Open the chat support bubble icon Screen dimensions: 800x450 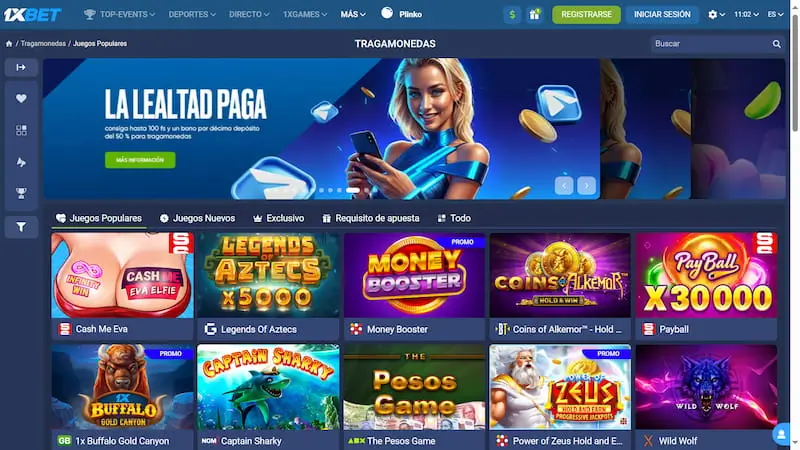tap(781, 435)
